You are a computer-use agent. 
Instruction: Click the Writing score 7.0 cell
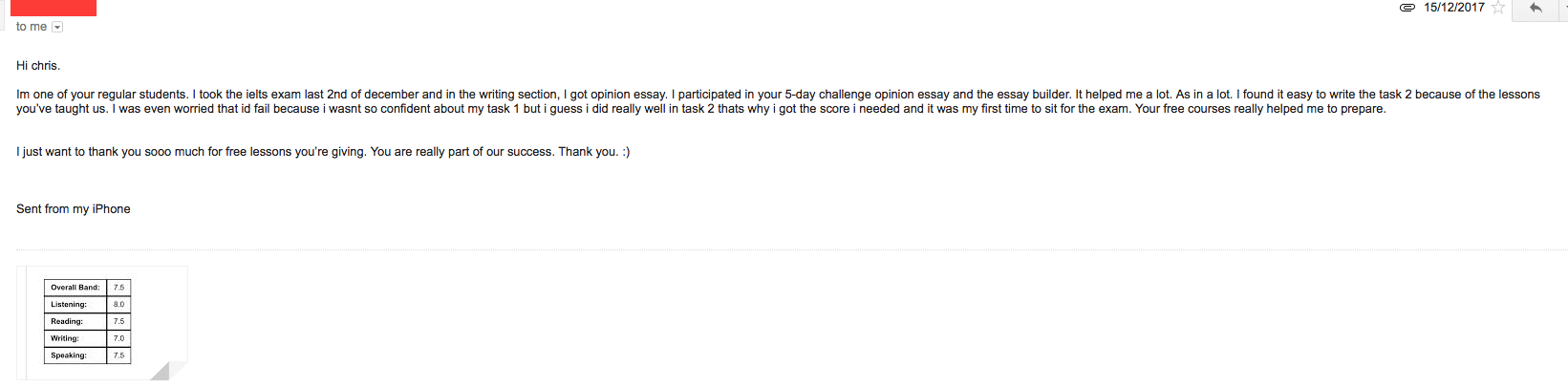(118, 338)
